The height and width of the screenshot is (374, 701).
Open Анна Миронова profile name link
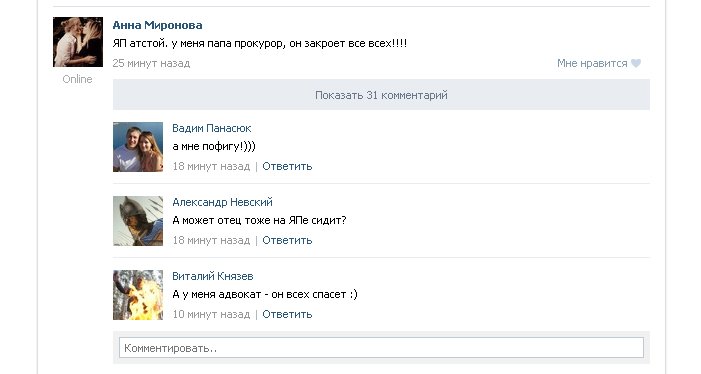click(157, 25)
